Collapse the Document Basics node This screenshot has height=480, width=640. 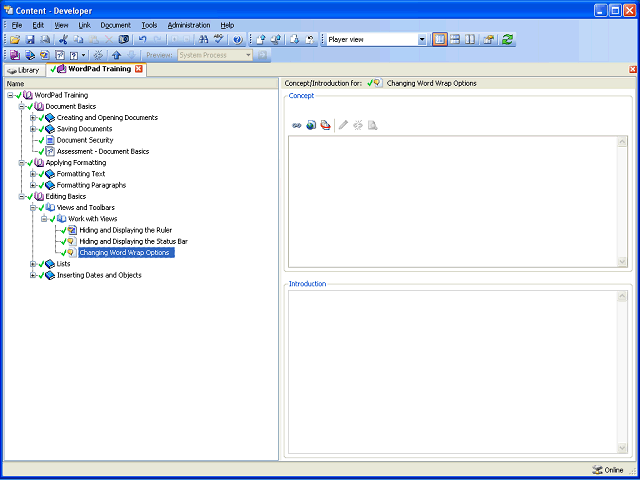(22, 107)
